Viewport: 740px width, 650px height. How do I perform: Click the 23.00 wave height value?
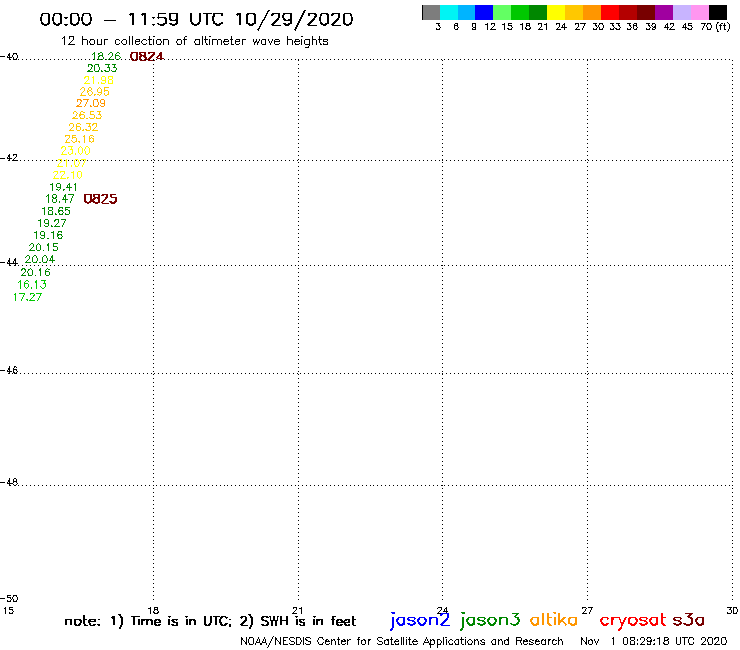[76, 151]
